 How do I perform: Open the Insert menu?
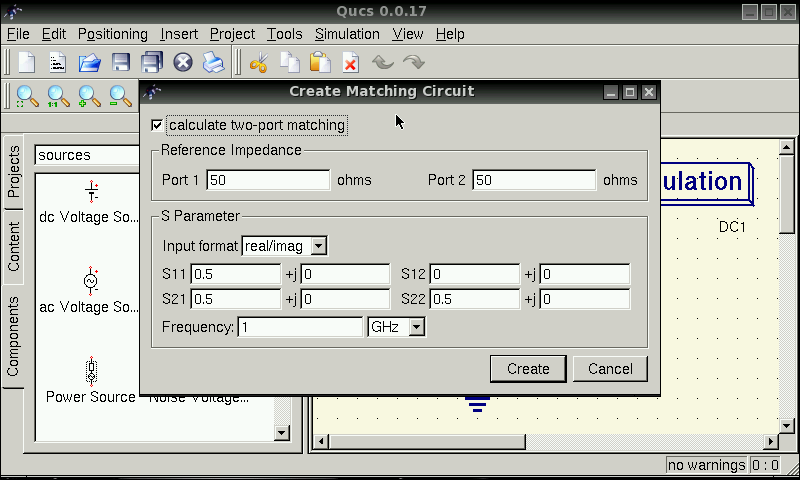[x=179, y=34]
